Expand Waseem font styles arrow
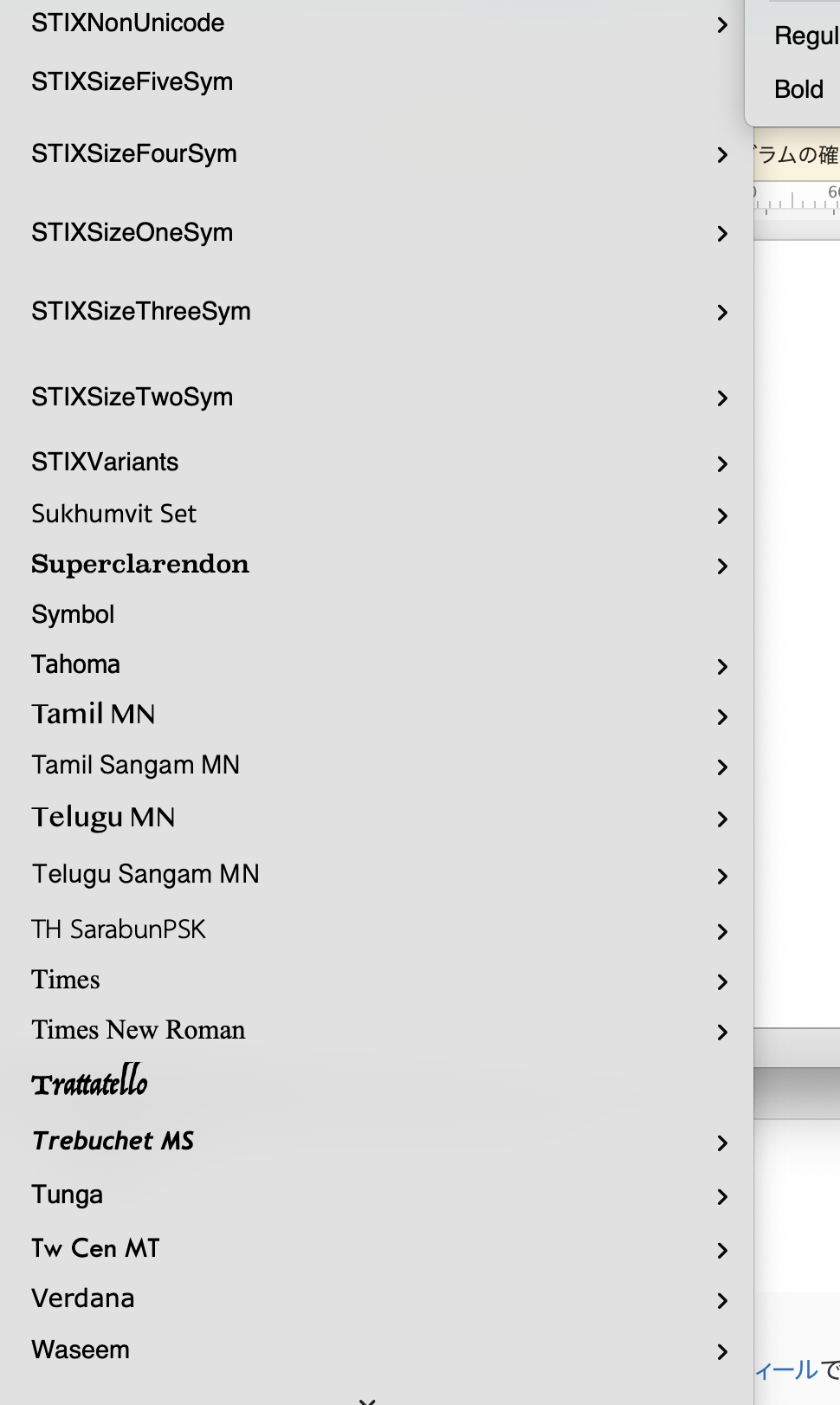The height and width of the screenshot is (1405, 840). click(722, 1352)
